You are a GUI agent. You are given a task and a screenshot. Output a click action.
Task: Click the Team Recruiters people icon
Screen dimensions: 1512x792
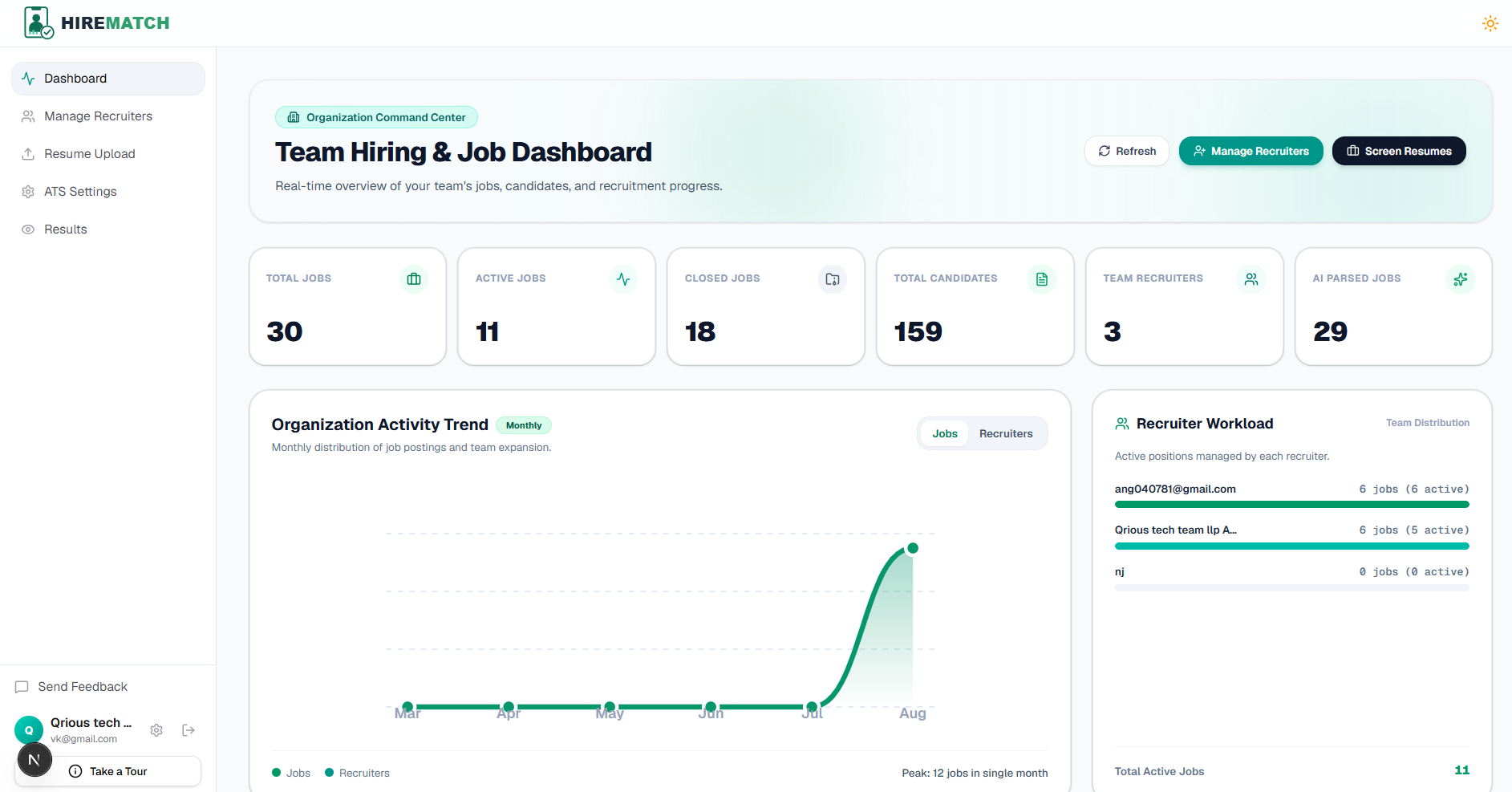pos(1251,279)
